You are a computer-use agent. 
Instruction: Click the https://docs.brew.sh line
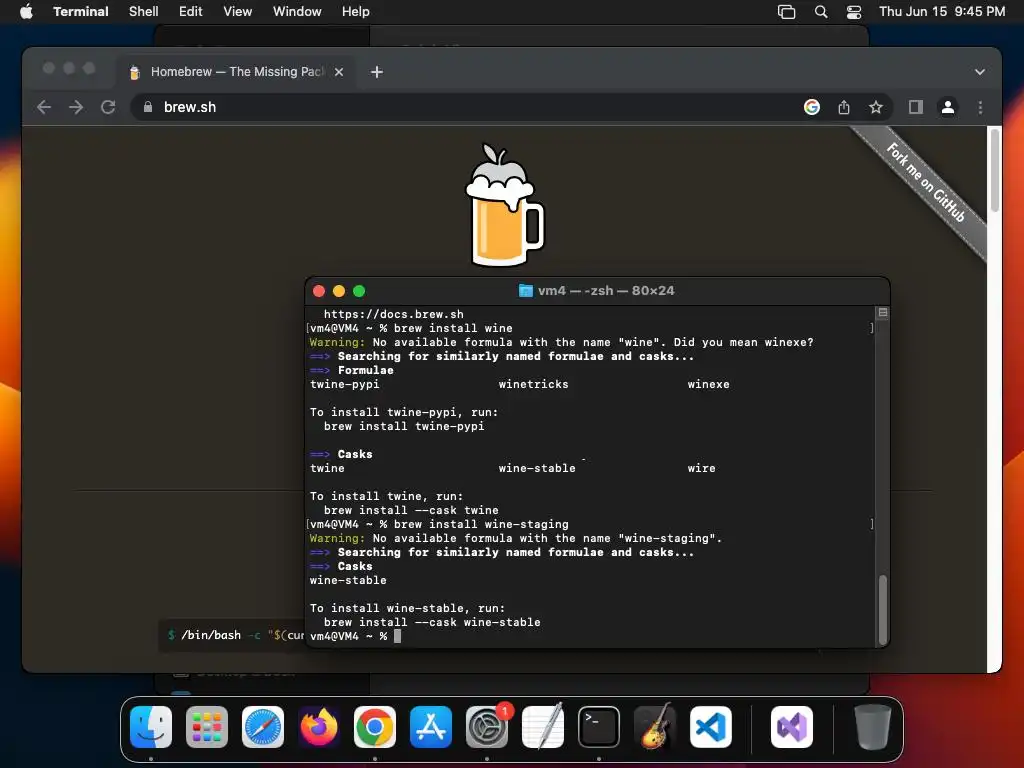tap(394, 314)
